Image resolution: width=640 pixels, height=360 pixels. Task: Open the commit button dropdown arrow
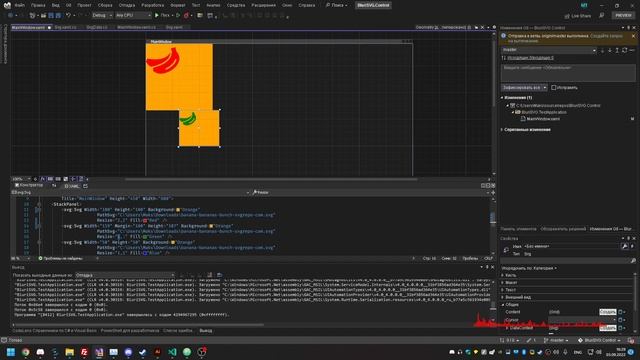pos(544,87)
